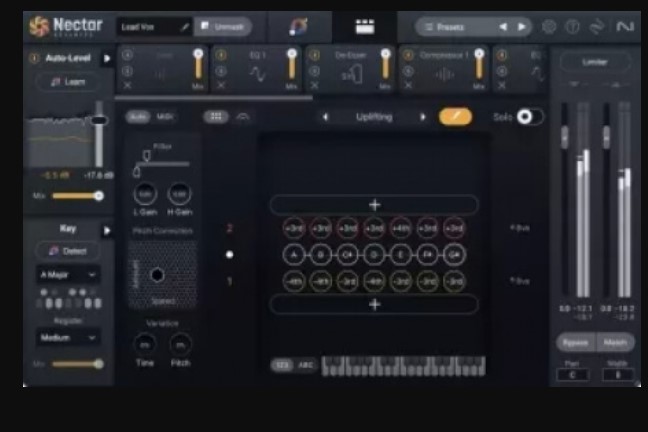Adjust the De-Esser Mix slider
Screen dimensions: 648x432
386,64
